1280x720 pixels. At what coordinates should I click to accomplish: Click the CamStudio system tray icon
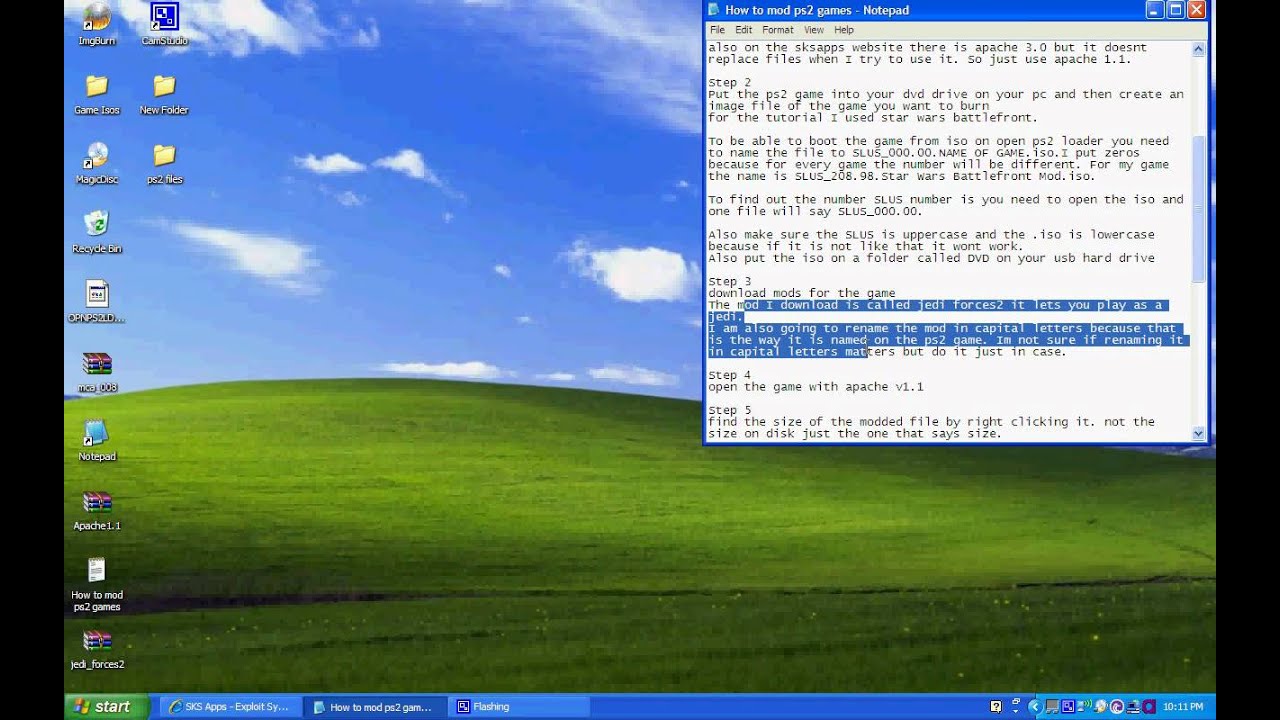coord(1068,706)
